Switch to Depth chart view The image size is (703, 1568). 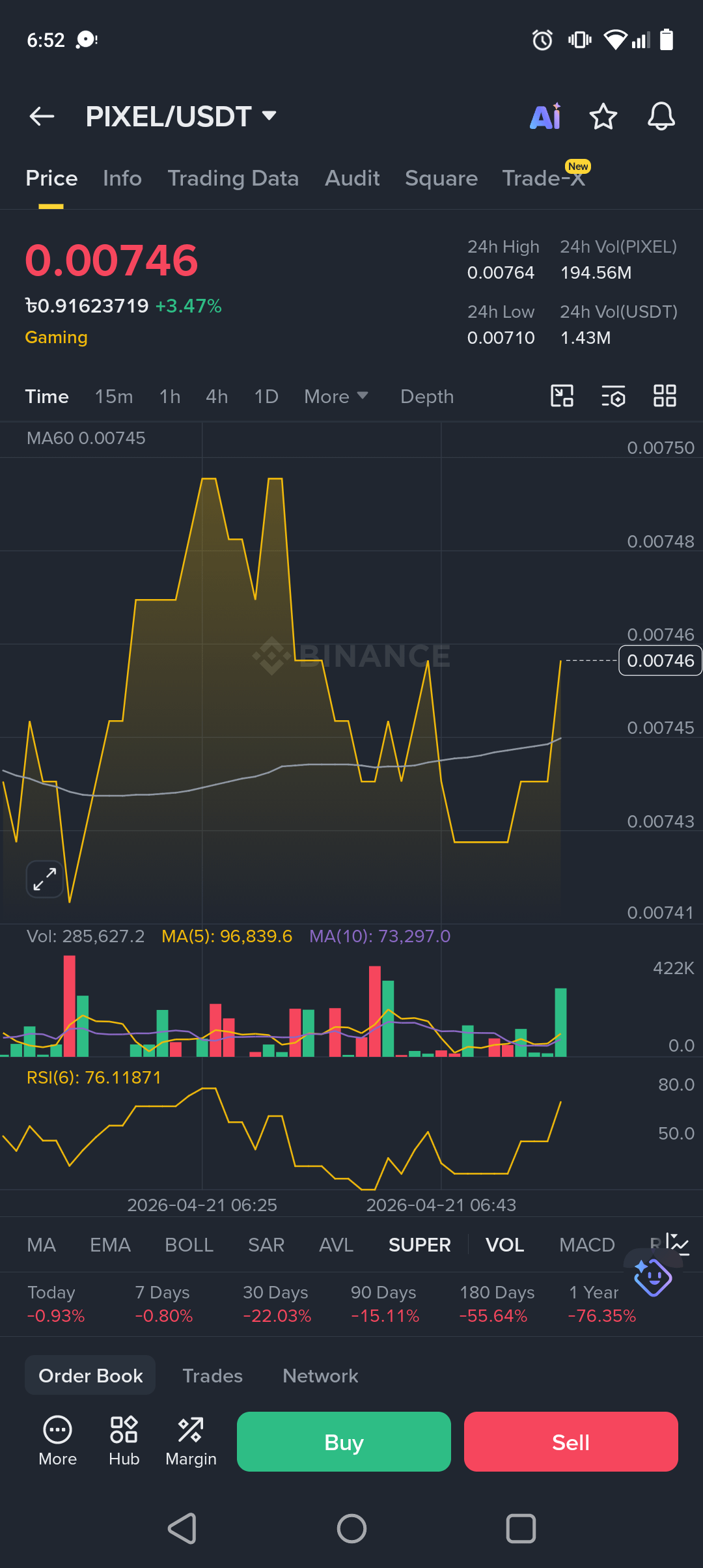pos(427,397)
